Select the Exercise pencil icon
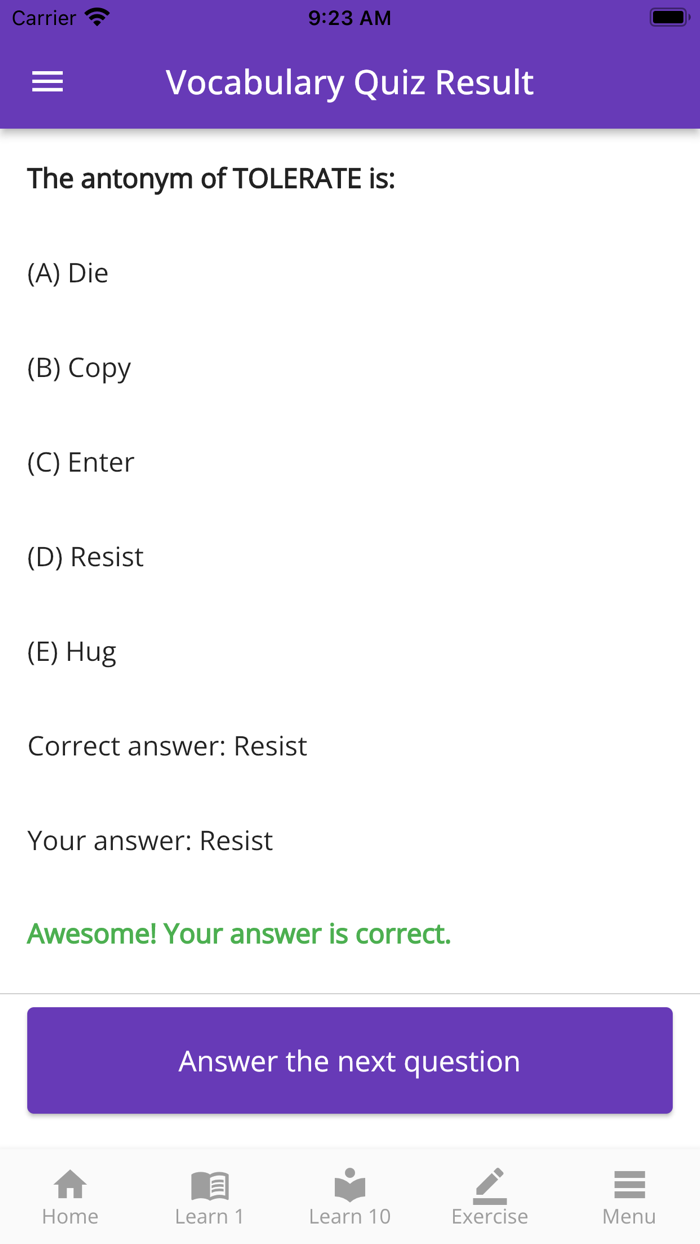 (489, 1183)
